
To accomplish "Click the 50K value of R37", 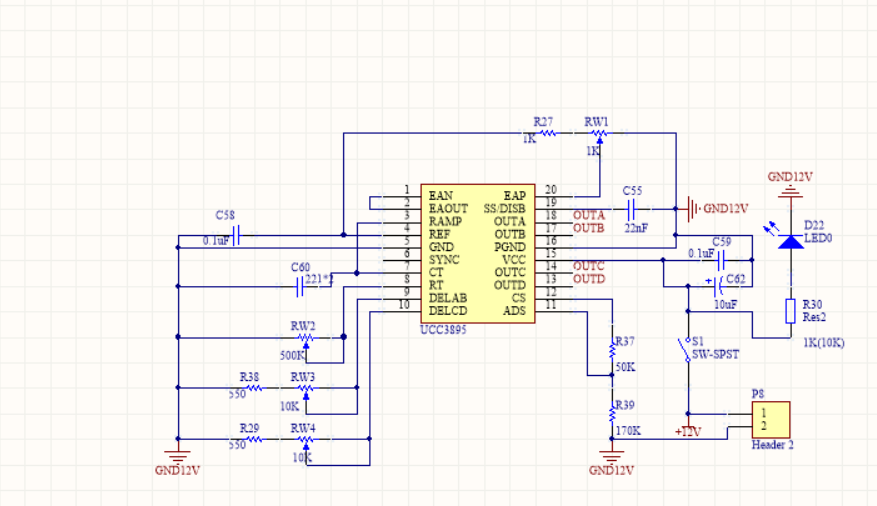I will 625,367.
